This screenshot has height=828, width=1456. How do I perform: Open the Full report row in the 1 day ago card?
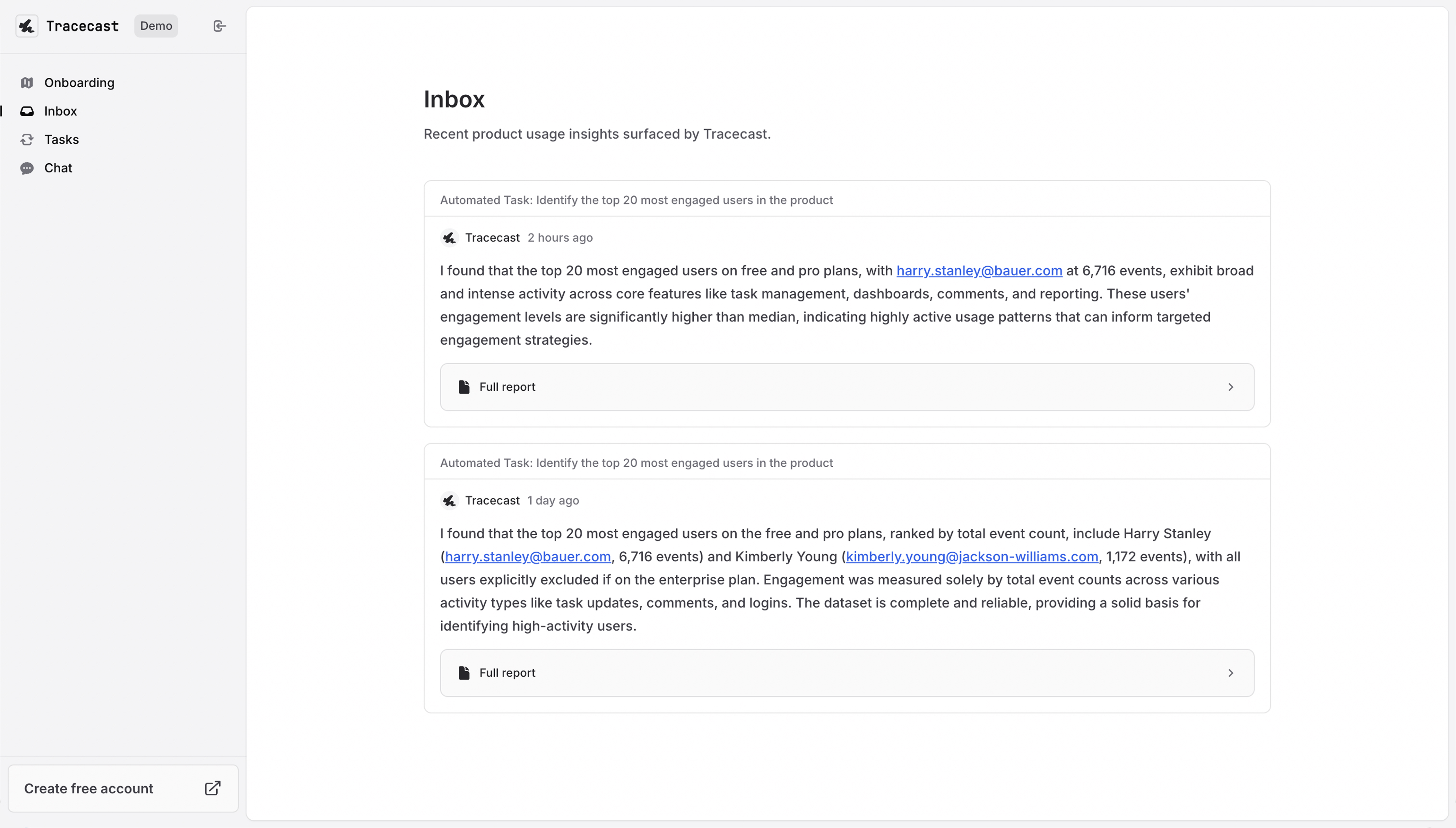click(x=846, y=673)
